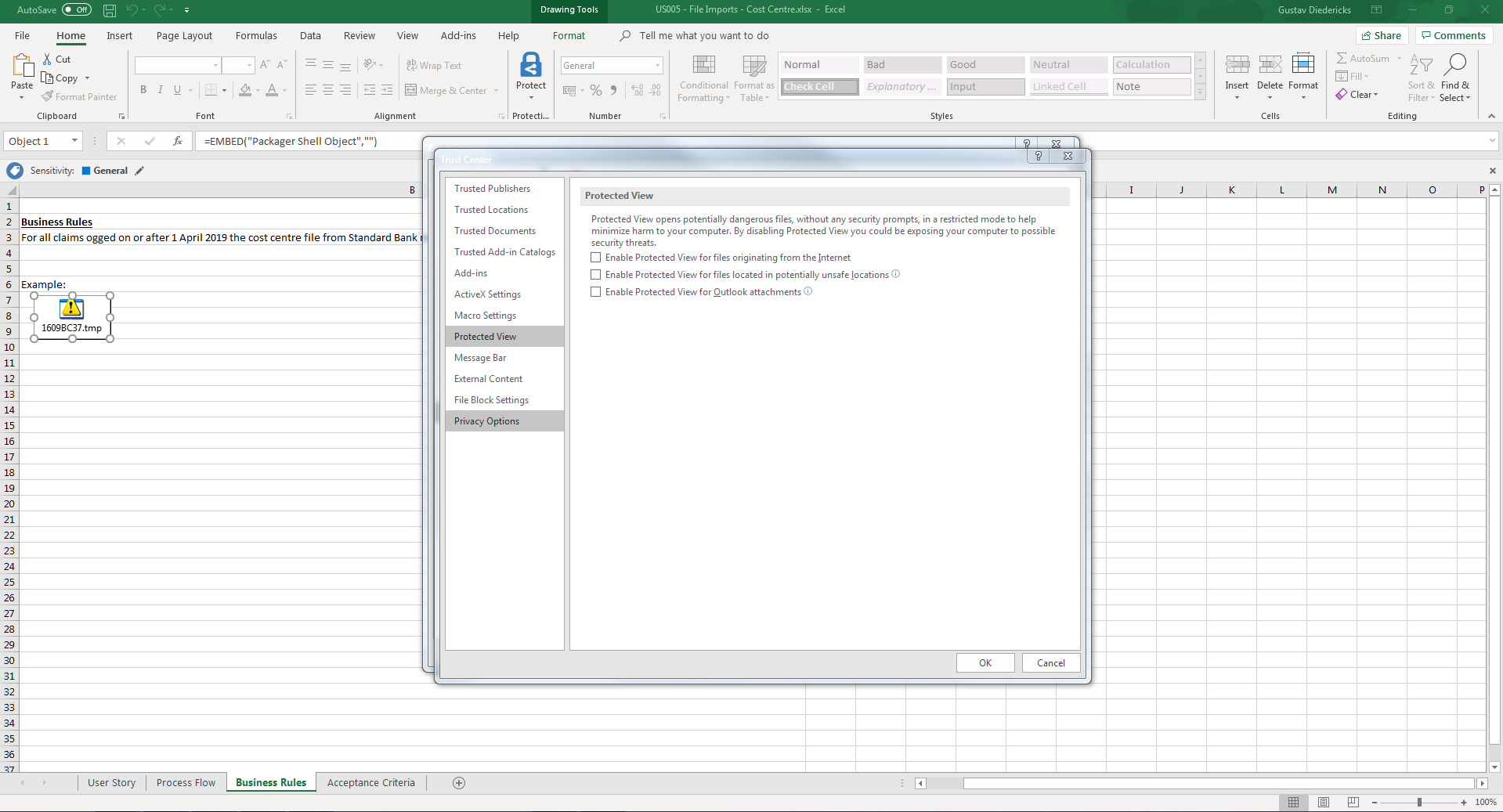
Task: Open Conditional Formatting
Action: (704, 78)
